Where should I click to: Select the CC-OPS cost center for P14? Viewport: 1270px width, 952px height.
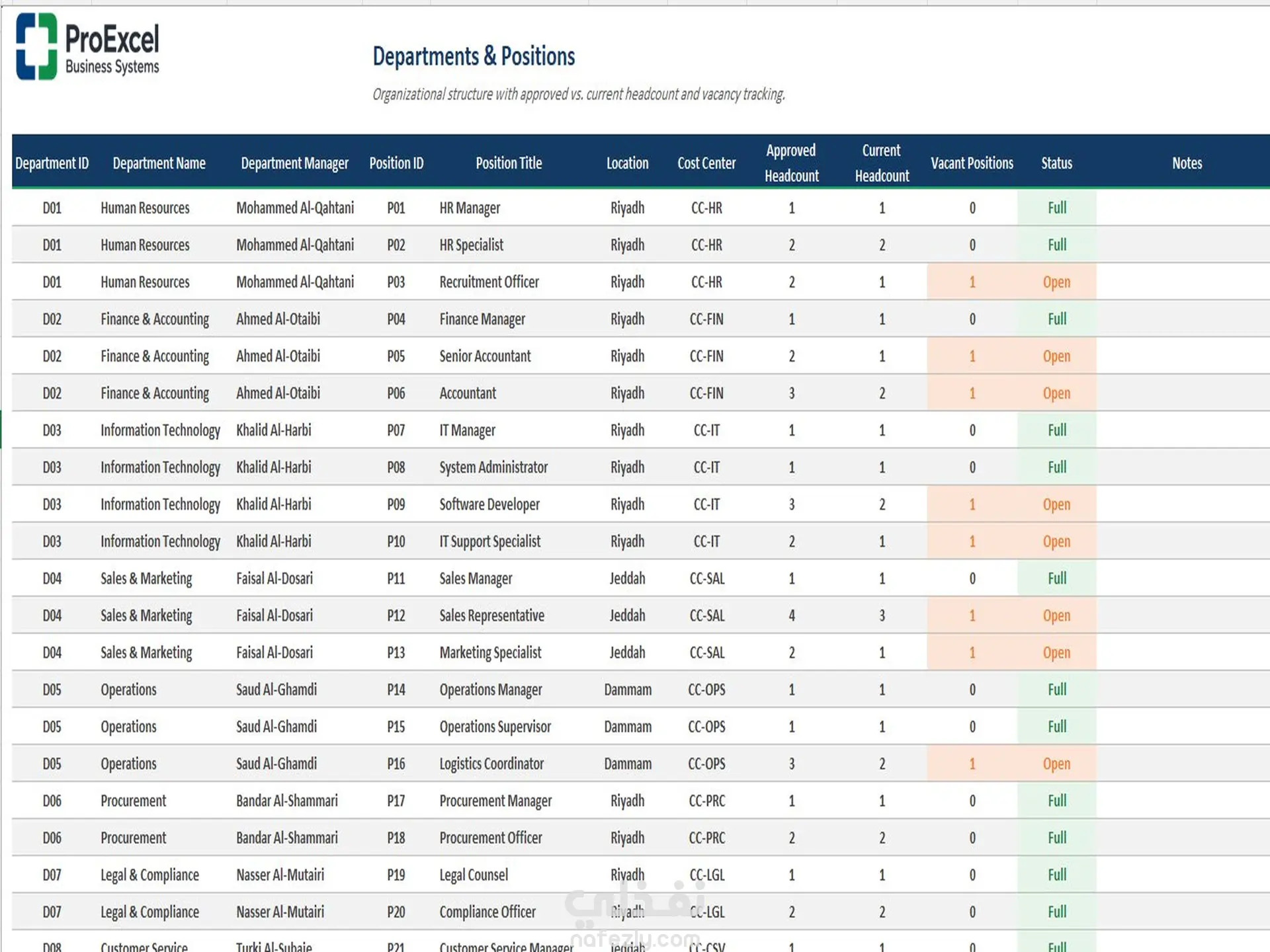(x=706, y=689)
